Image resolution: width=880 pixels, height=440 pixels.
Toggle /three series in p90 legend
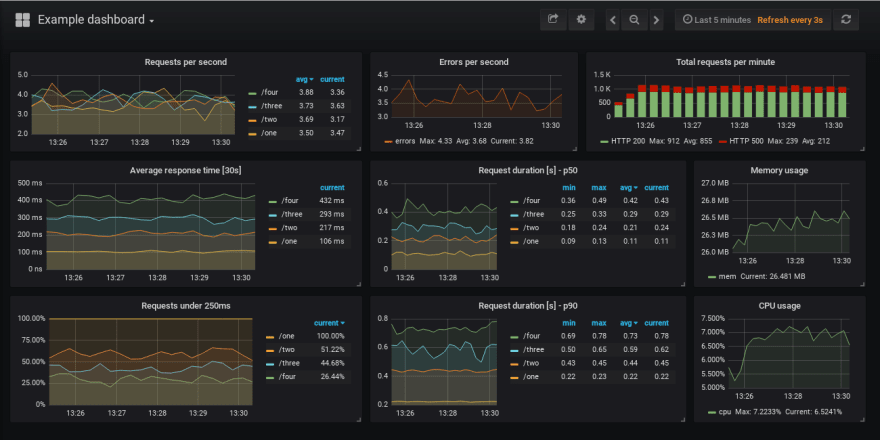533,350
